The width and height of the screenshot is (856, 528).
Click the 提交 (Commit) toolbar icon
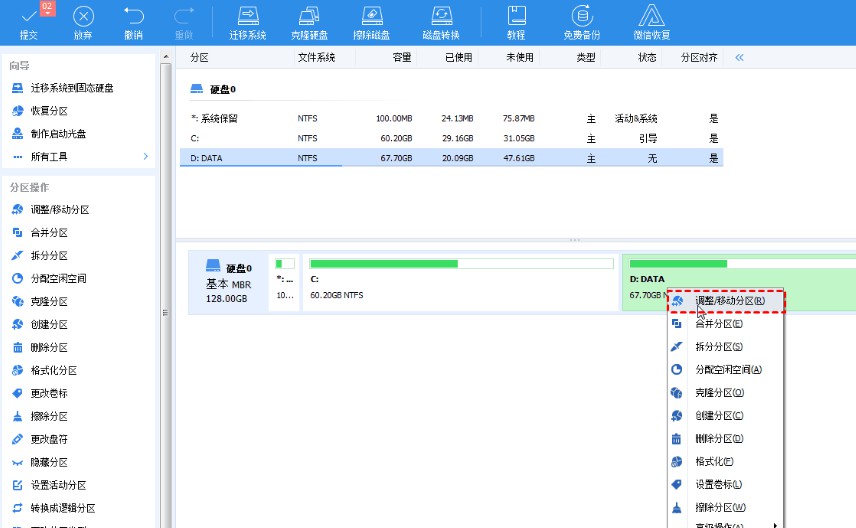[28, 17]
